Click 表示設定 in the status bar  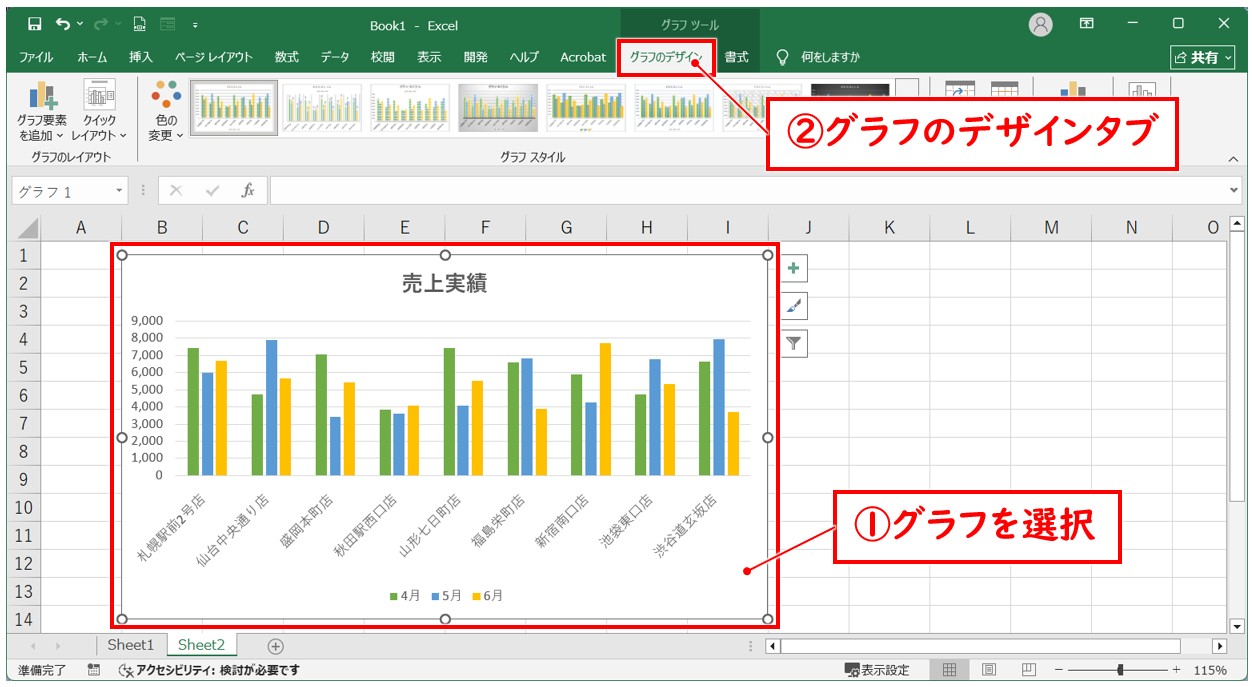[x=878, y=670]
